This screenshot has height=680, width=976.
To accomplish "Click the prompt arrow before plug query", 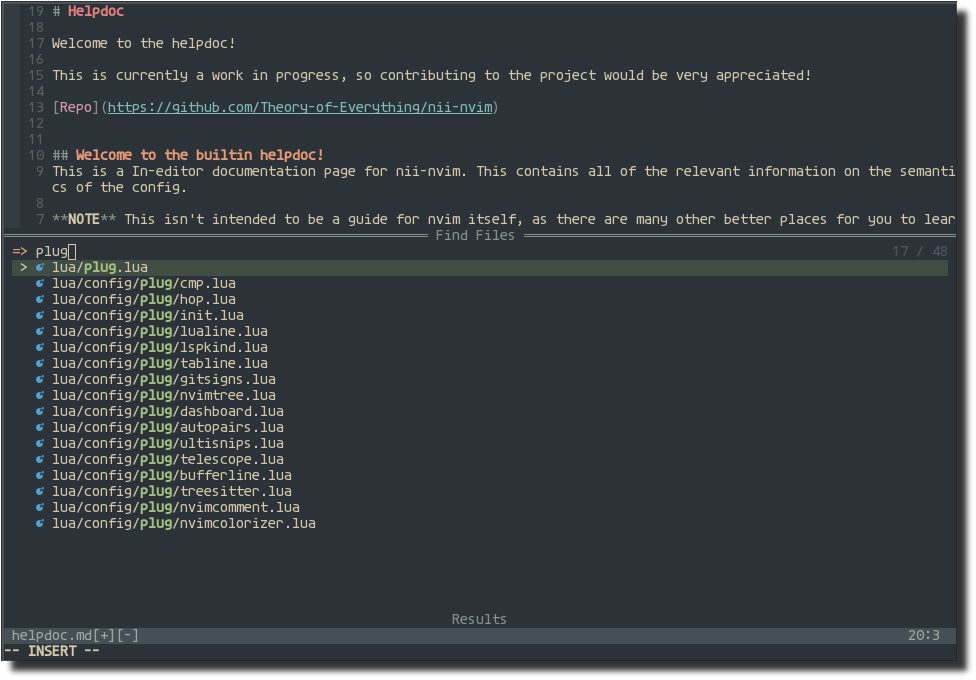I will pyautogui.click(x=20, y=252).
